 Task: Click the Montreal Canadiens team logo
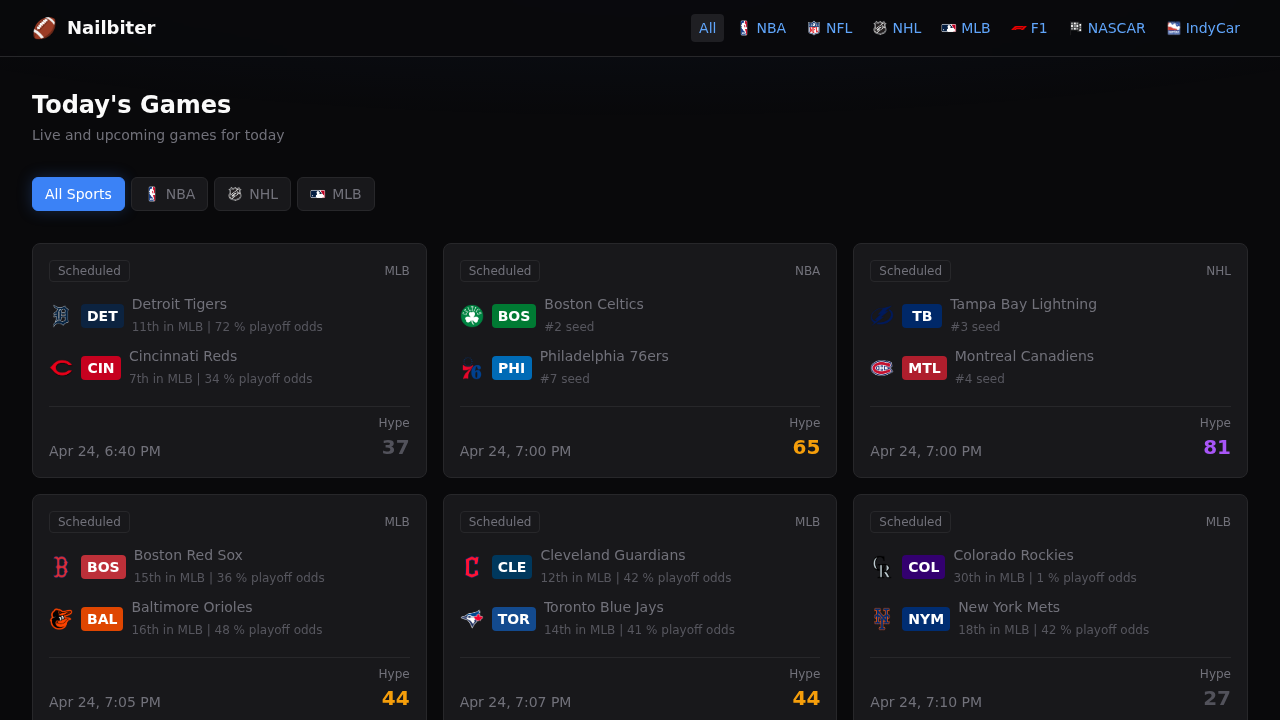pyautogui.click(x=882, y=368)
